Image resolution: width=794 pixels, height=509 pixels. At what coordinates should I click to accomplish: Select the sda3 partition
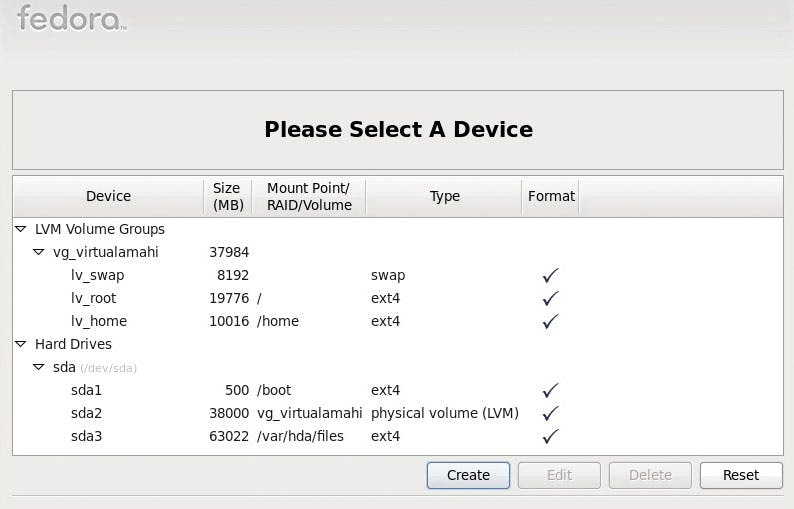click(x=398, y=436)
